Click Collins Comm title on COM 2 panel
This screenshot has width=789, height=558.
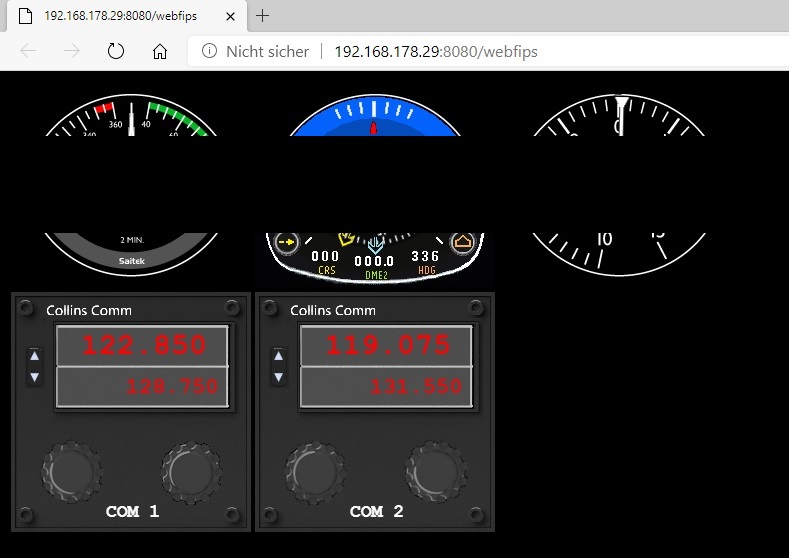(x=333, y=310)
